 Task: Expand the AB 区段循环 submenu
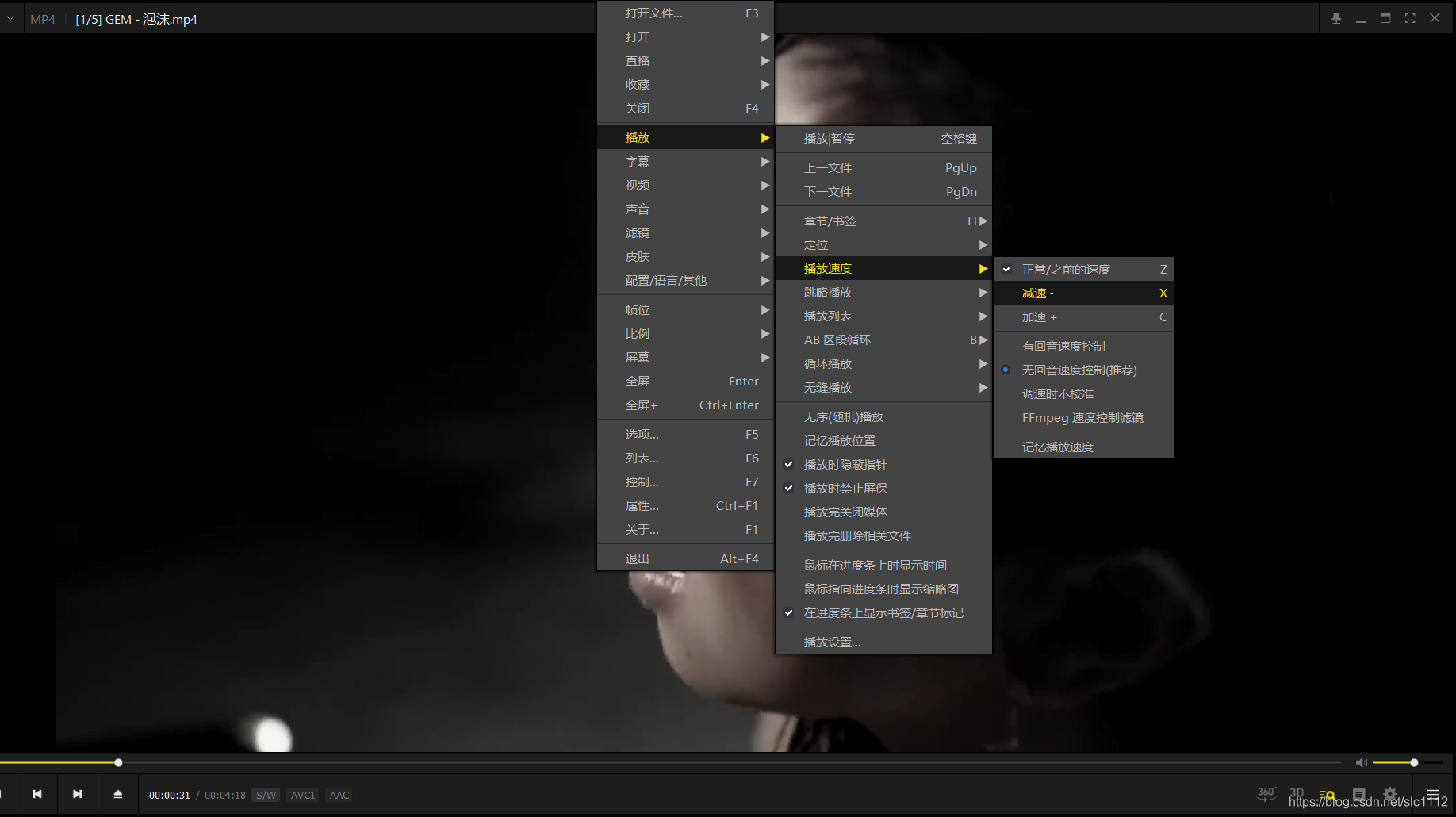tap(883, 340)
